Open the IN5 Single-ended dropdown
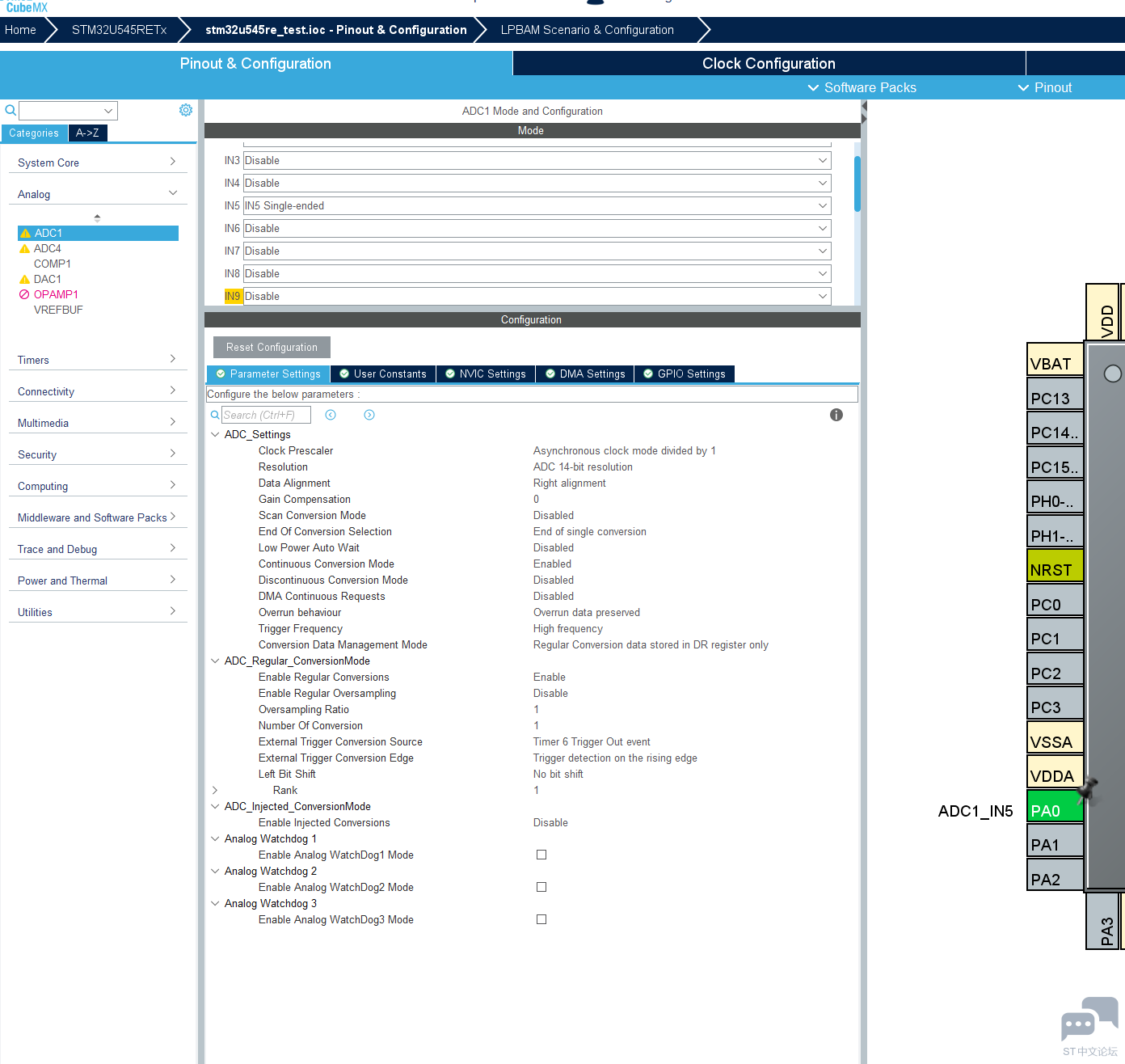1125x1064 pixels. pyautogui.click(x=537, y=206)
